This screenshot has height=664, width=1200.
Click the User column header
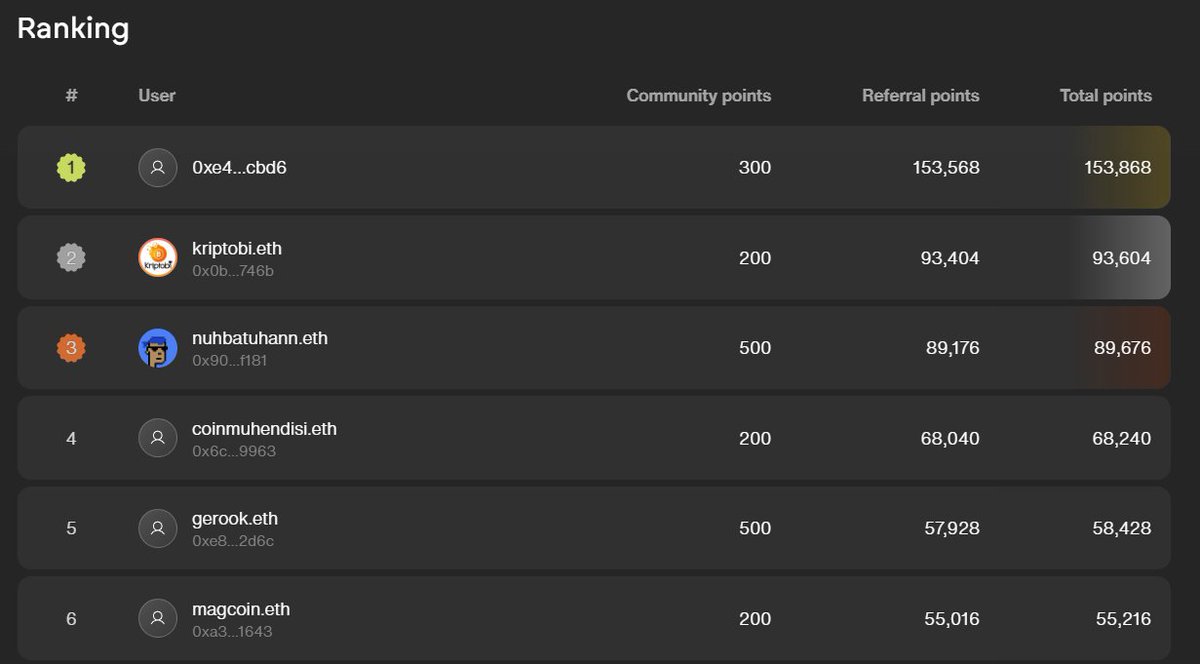(157, 96)
